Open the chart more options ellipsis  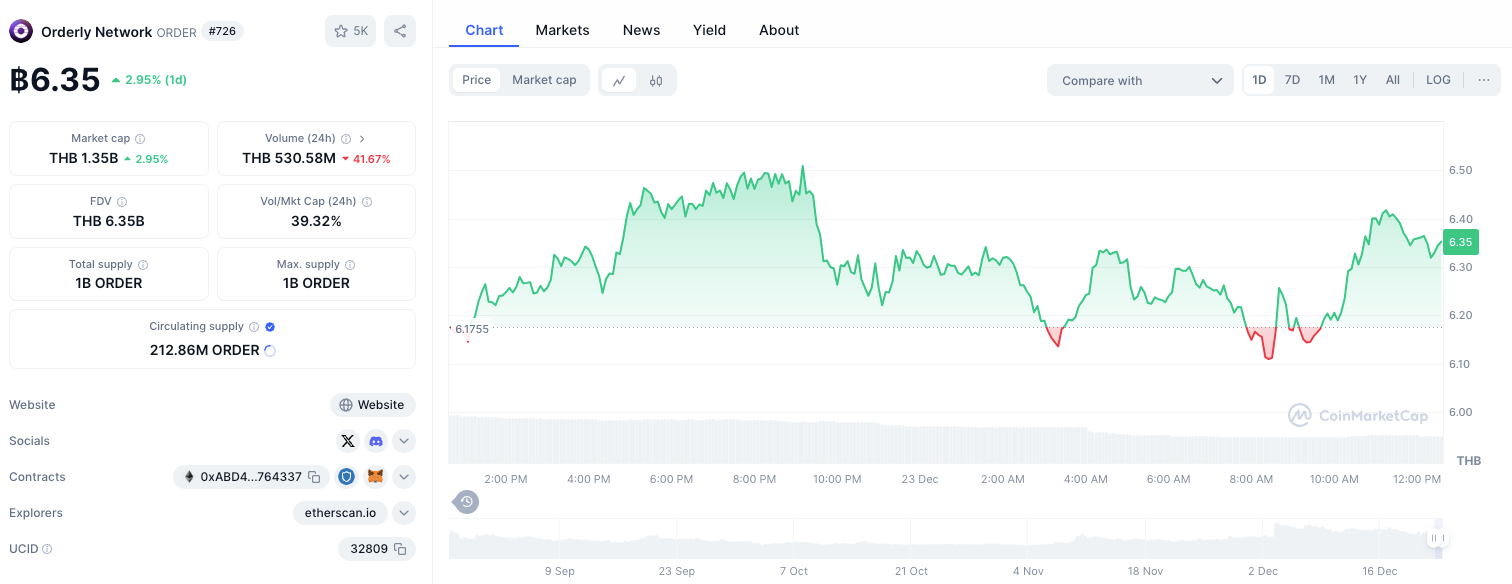point(1483,80)
